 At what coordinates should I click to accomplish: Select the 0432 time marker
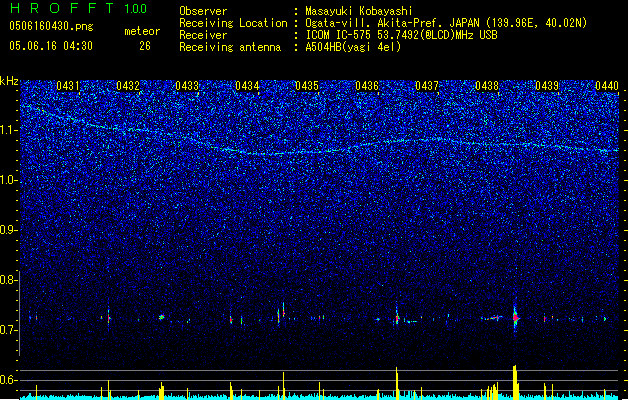[128, 85]
